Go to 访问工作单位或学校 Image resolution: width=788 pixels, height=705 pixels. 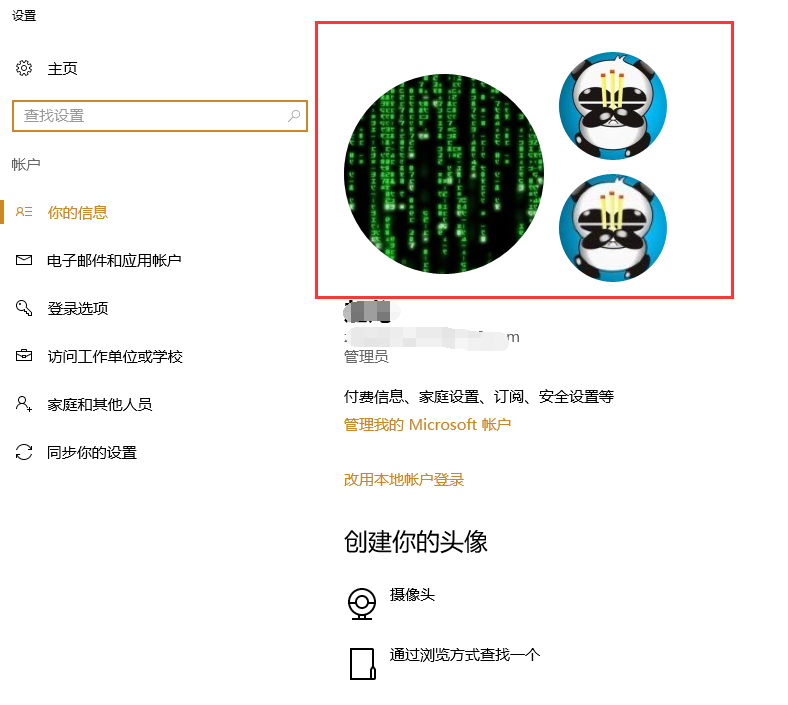point(115,356)
